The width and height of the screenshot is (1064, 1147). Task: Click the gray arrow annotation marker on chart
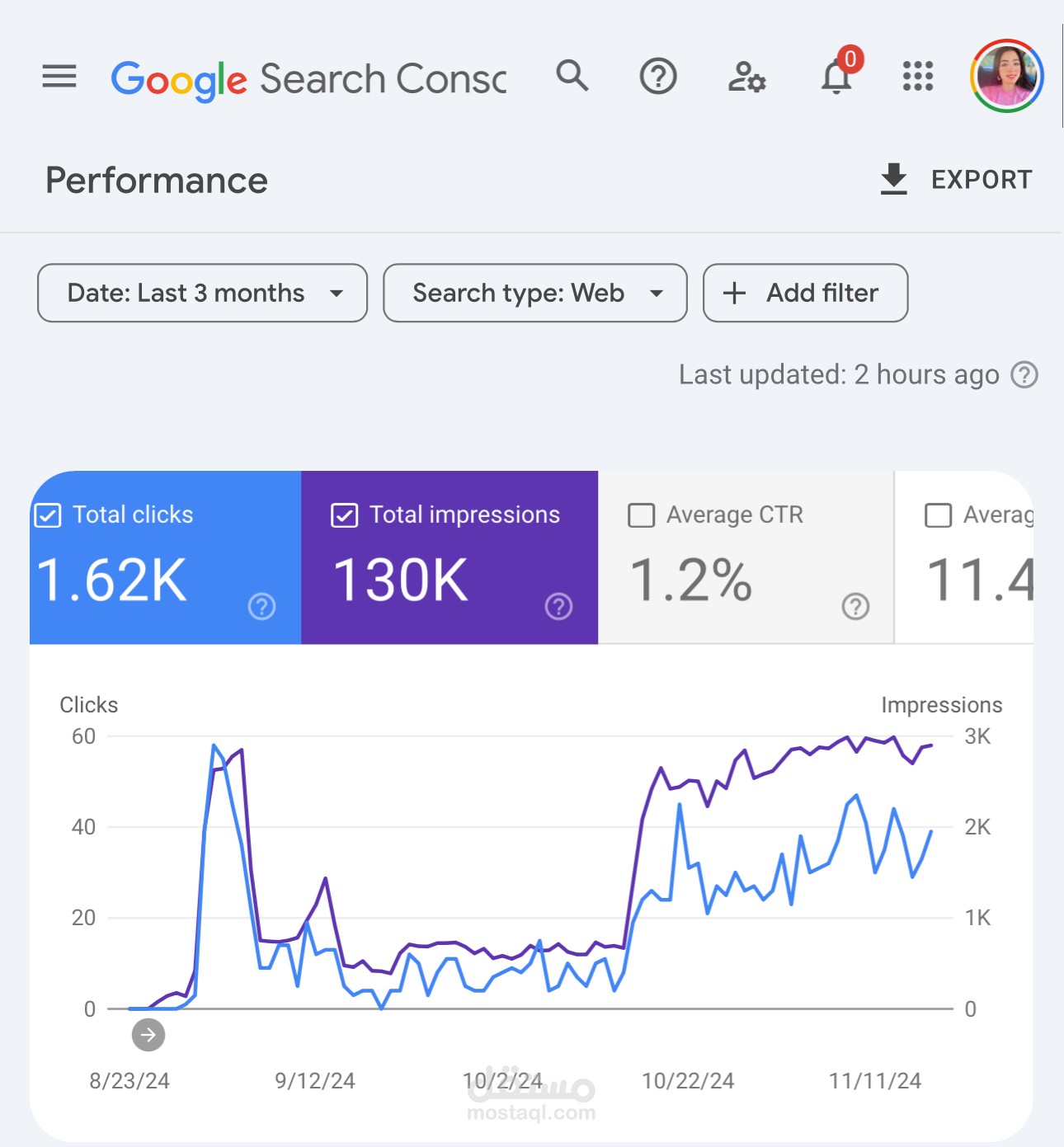(148, 1035)
